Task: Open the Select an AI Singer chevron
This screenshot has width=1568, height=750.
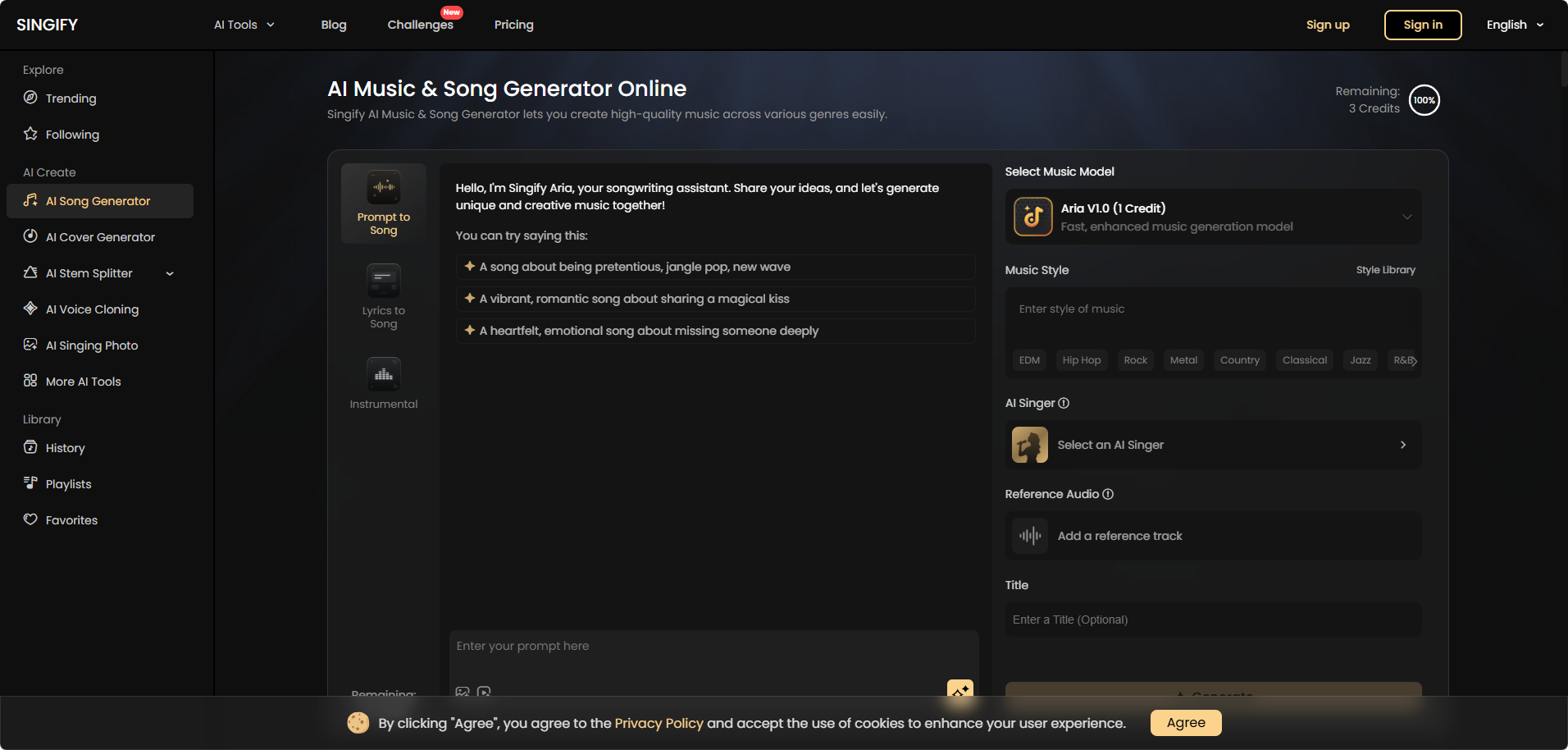Action: (1403, 445)
